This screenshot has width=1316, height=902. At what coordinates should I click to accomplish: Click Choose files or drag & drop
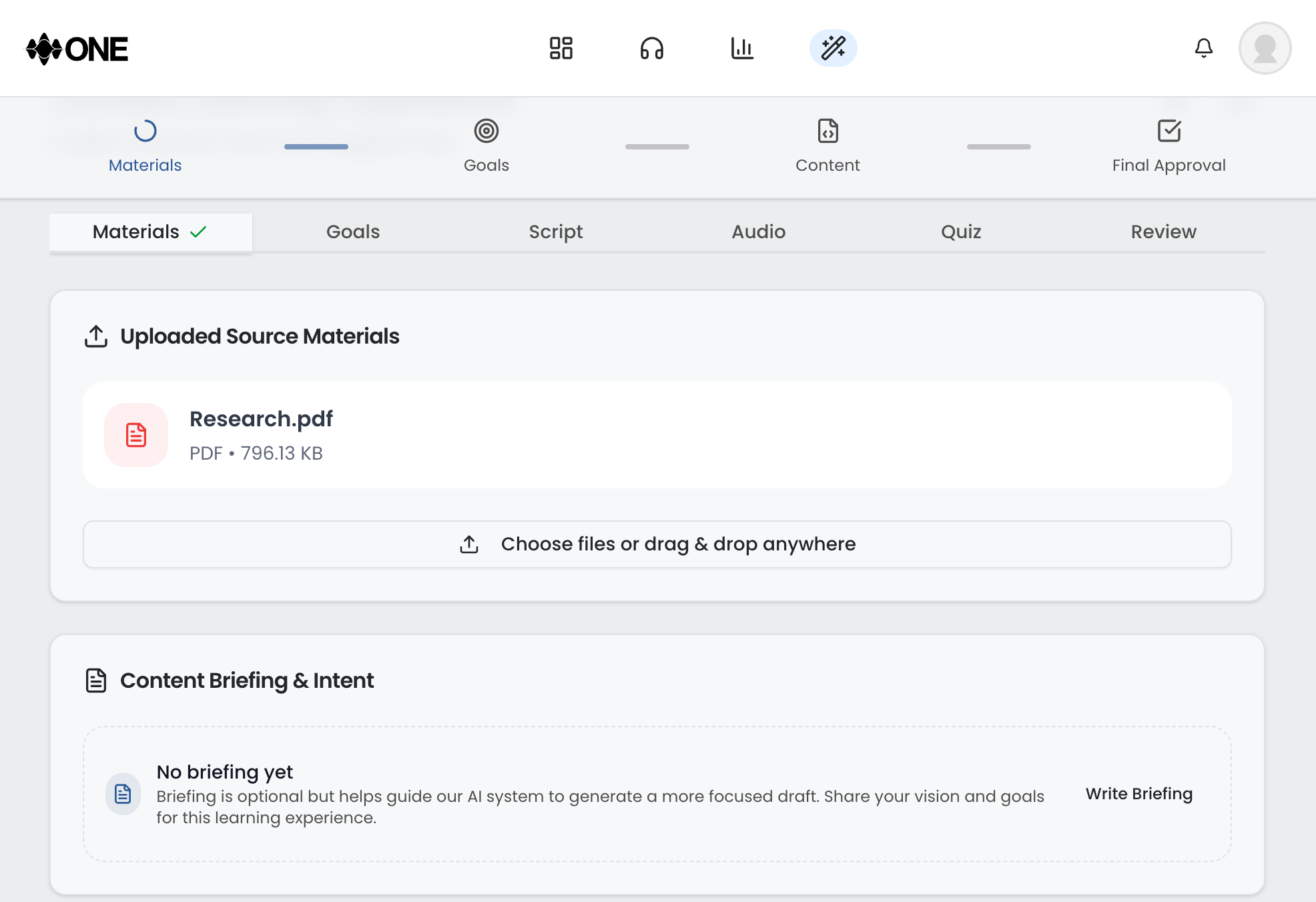tap(657, 544)
